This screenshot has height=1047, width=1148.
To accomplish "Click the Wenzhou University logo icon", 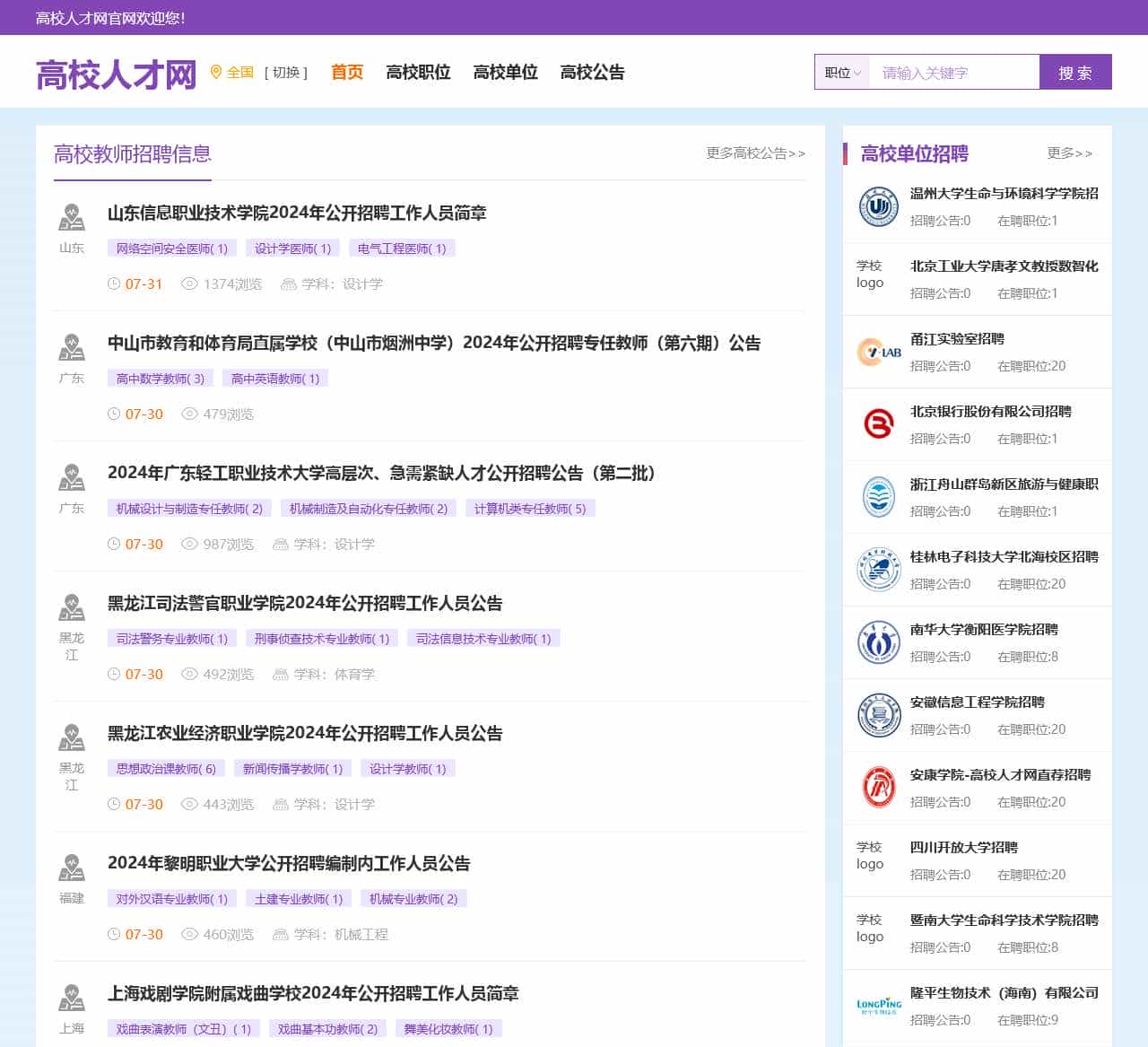I will 878,207.
